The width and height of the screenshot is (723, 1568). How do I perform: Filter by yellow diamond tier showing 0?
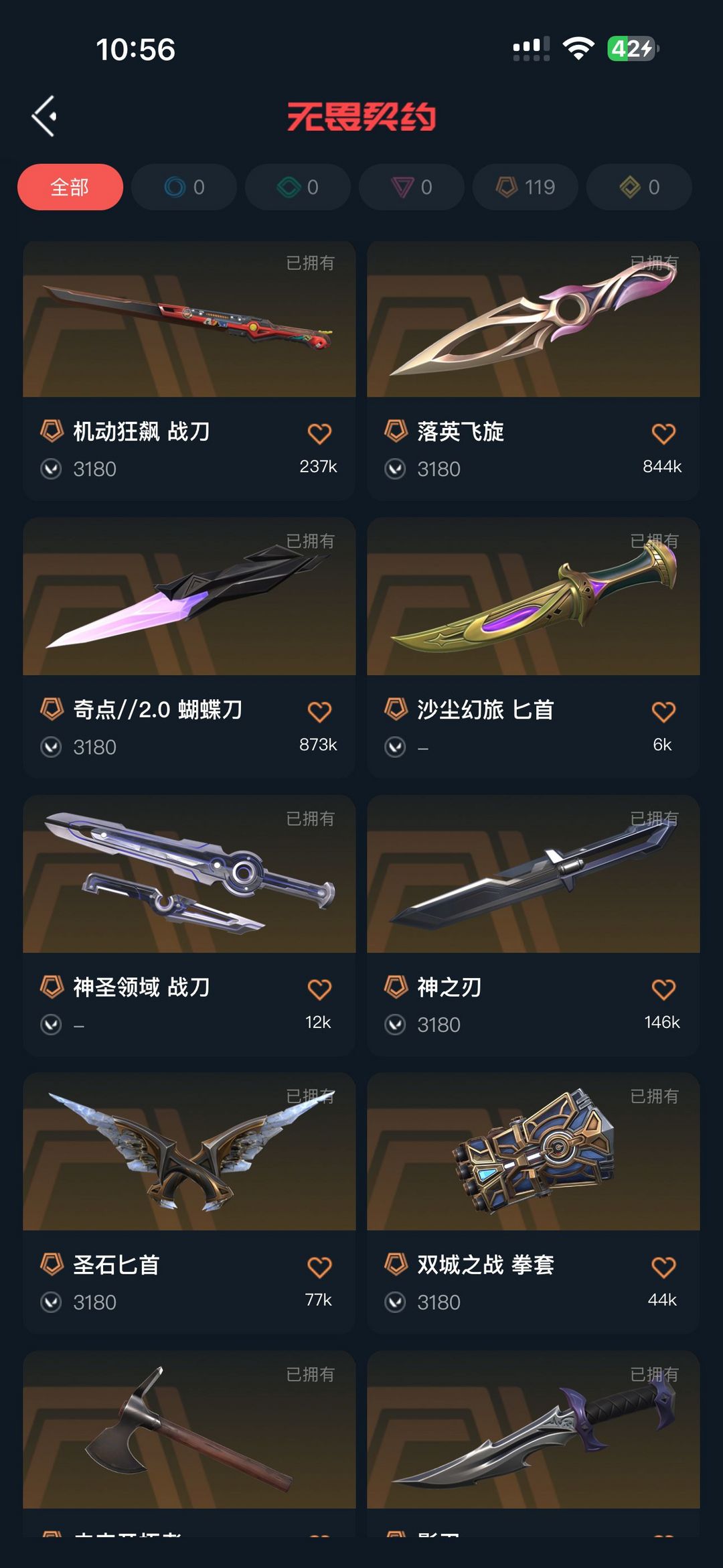click(639, 187)
